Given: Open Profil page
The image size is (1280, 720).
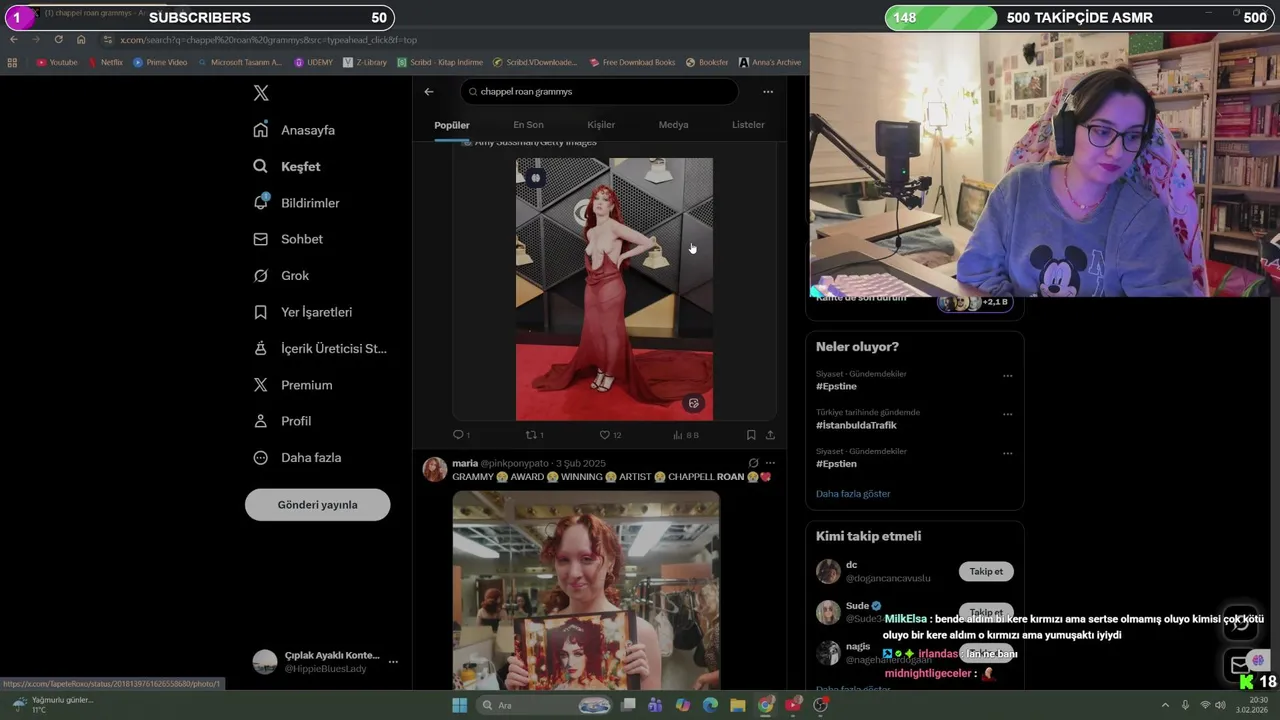Looking at the screenshot, I should click(x=282, y=421).
